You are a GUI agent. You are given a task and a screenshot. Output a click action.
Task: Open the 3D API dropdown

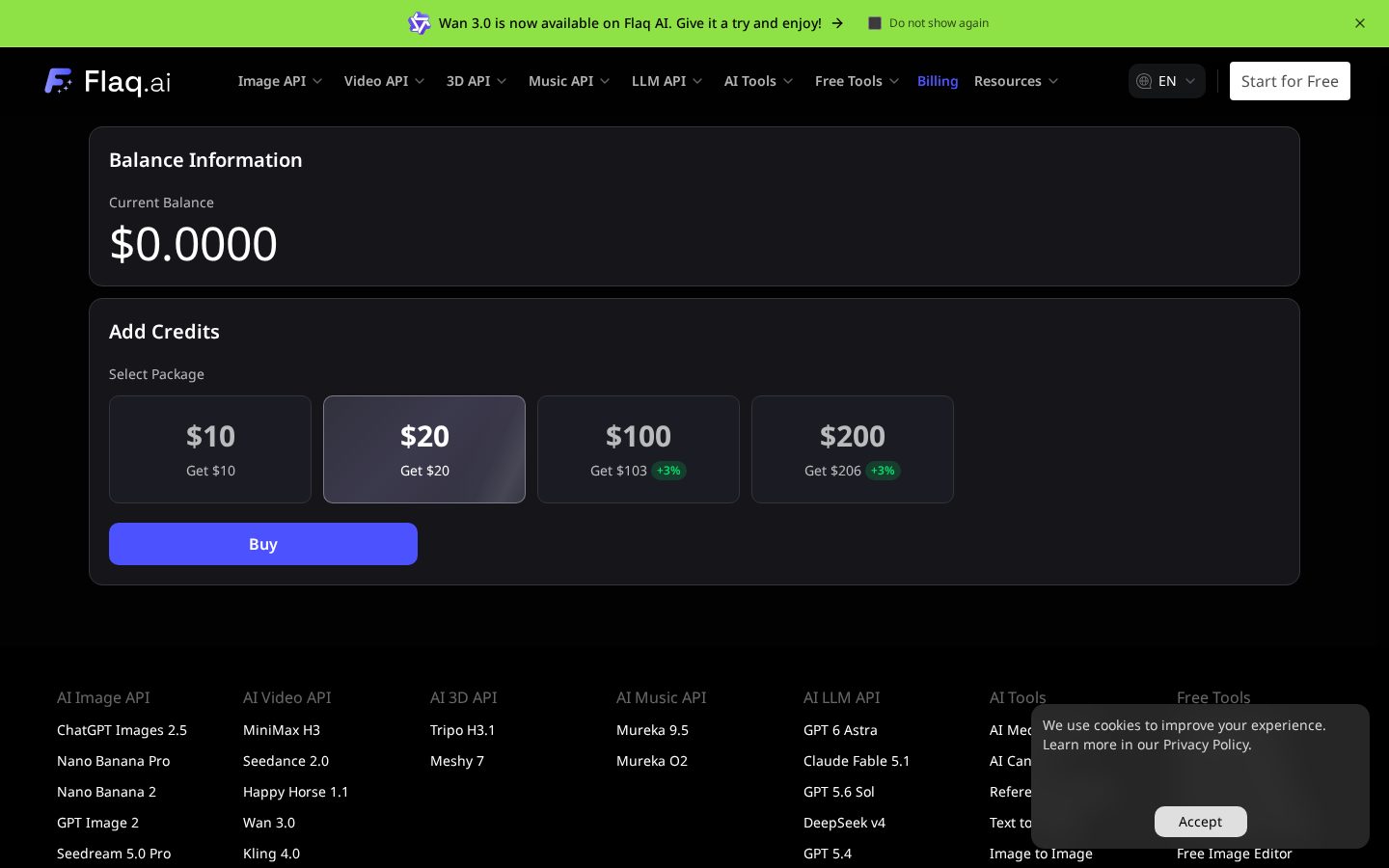click(x=477, y=81)
